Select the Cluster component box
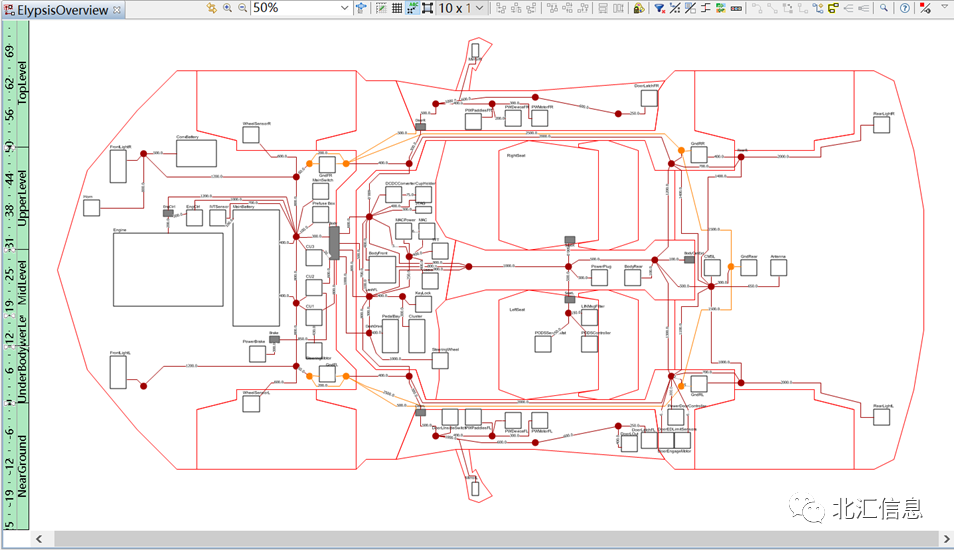The image size is (954, 550). tap(417, 336)
